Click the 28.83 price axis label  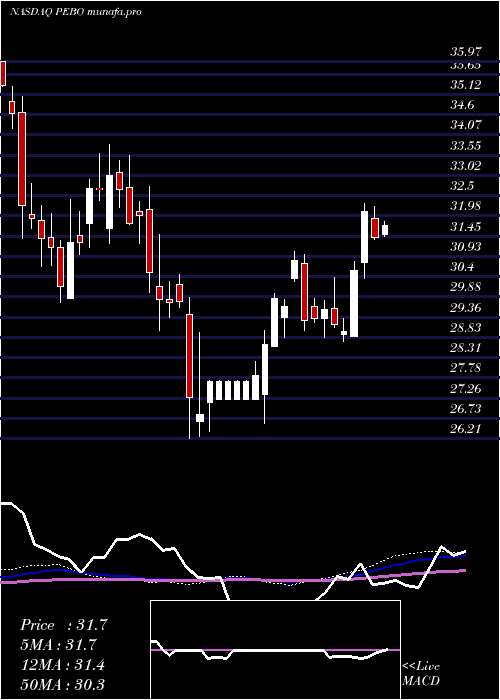click(466, 328)
